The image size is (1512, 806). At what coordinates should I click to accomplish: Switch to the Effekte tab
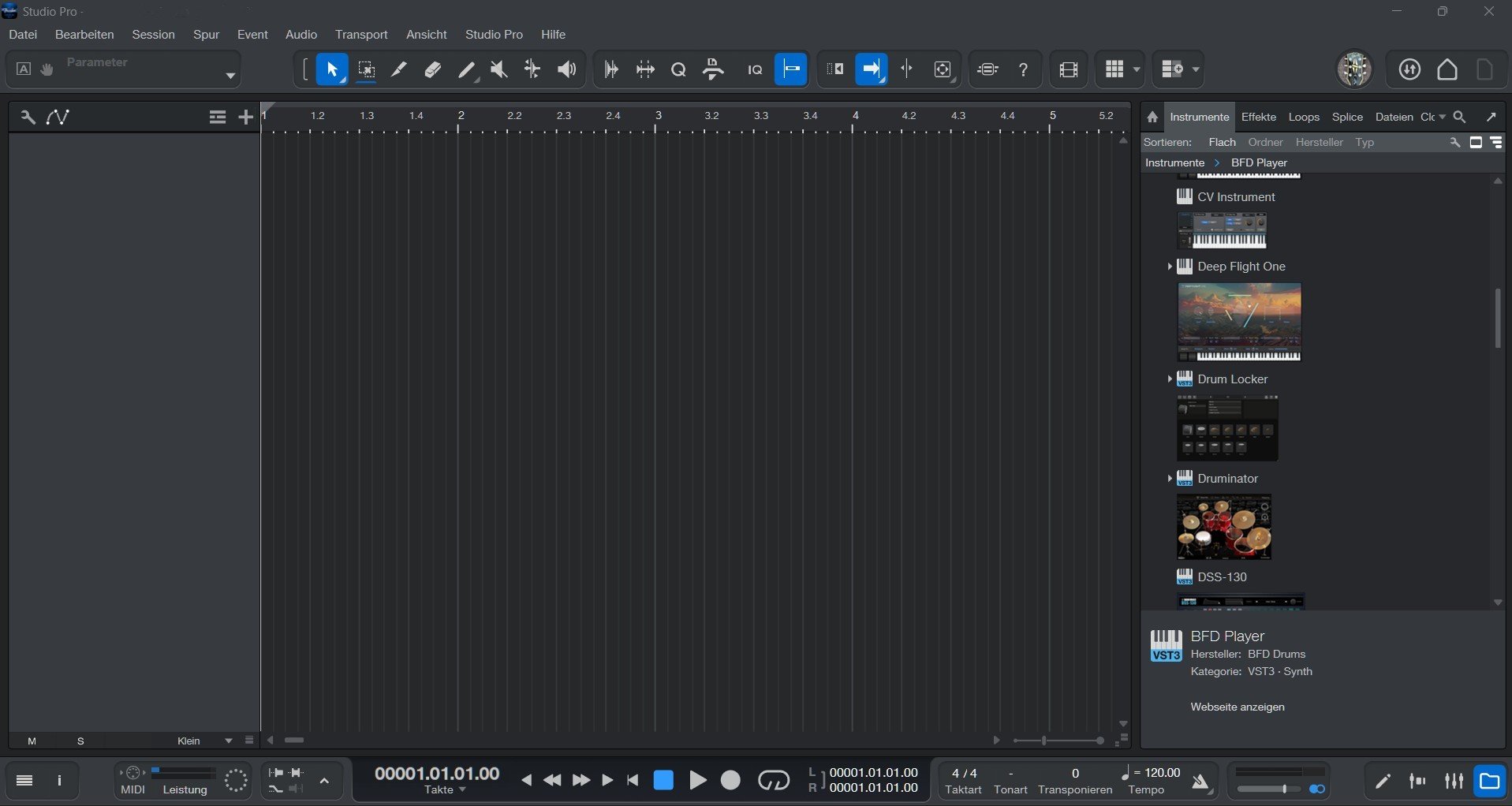[x=1259, y=118]
